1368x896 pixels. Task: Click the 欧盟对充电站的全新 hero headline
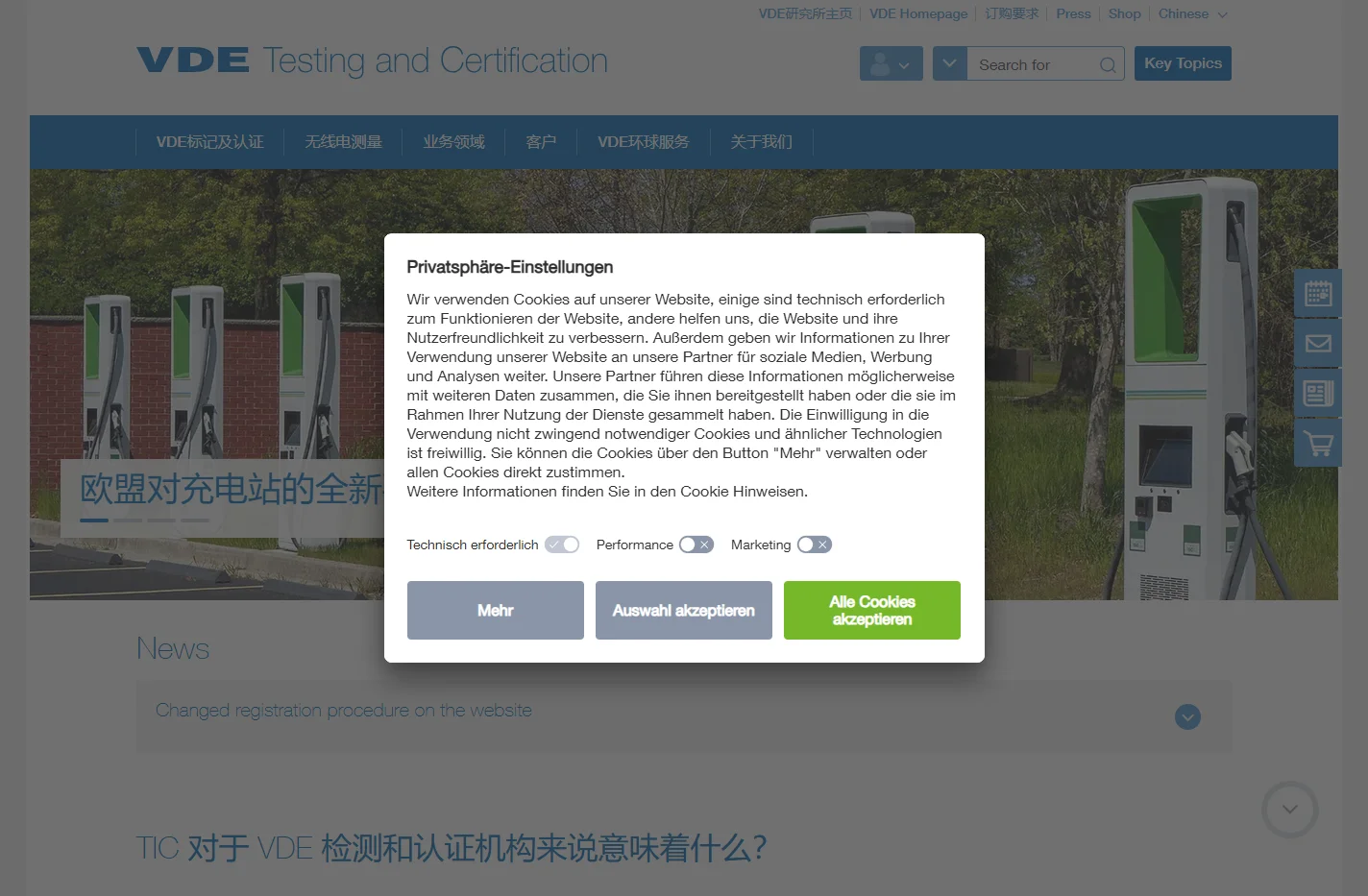(232, 489)
